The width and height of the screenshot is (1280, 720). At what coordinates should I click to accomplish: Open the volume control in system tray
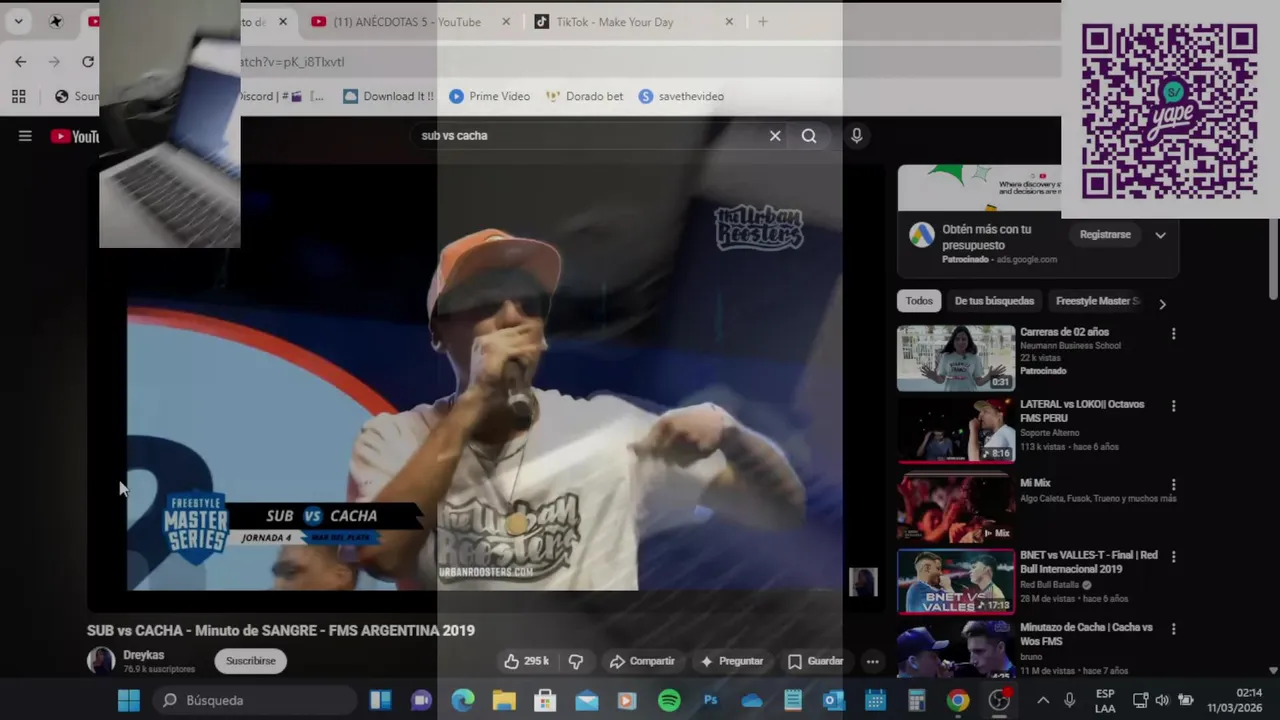pyautogui.click(x=1162, y=700)
